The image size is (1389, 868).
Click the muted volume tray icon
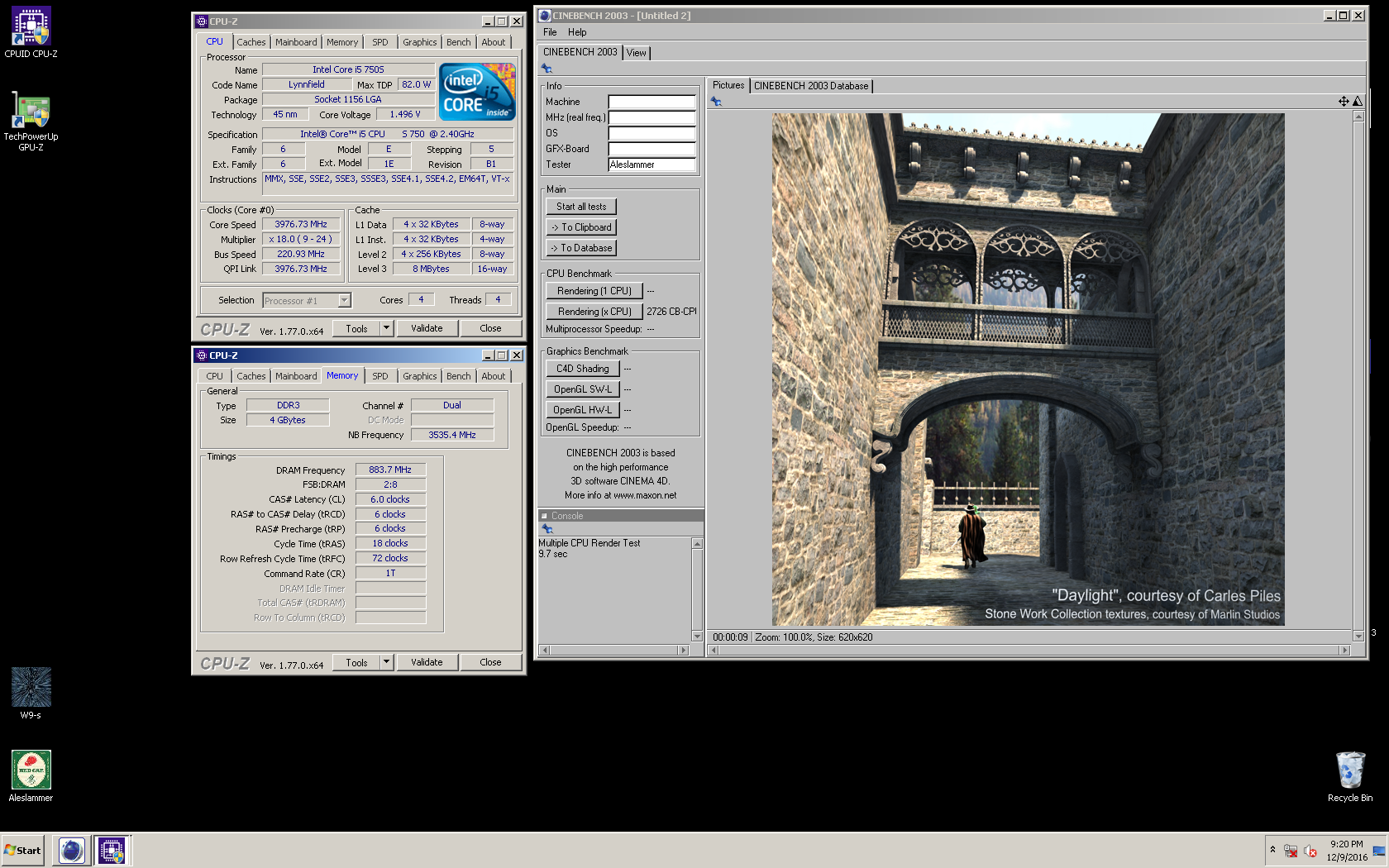tap(1310, 851)
